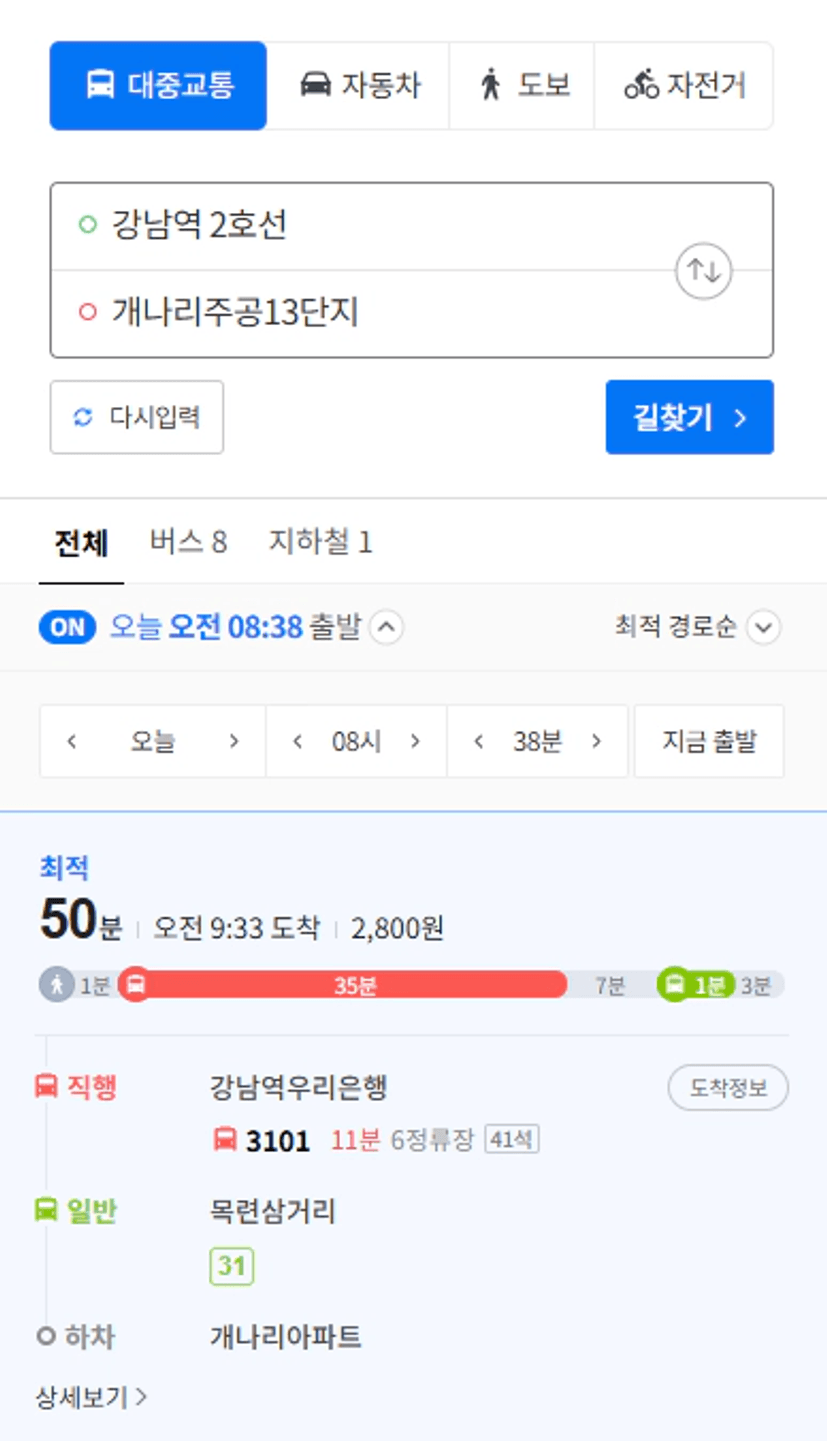Select the bicycle (자전거) travel mode
This screenshot has width=827, height=1441.
684,86
